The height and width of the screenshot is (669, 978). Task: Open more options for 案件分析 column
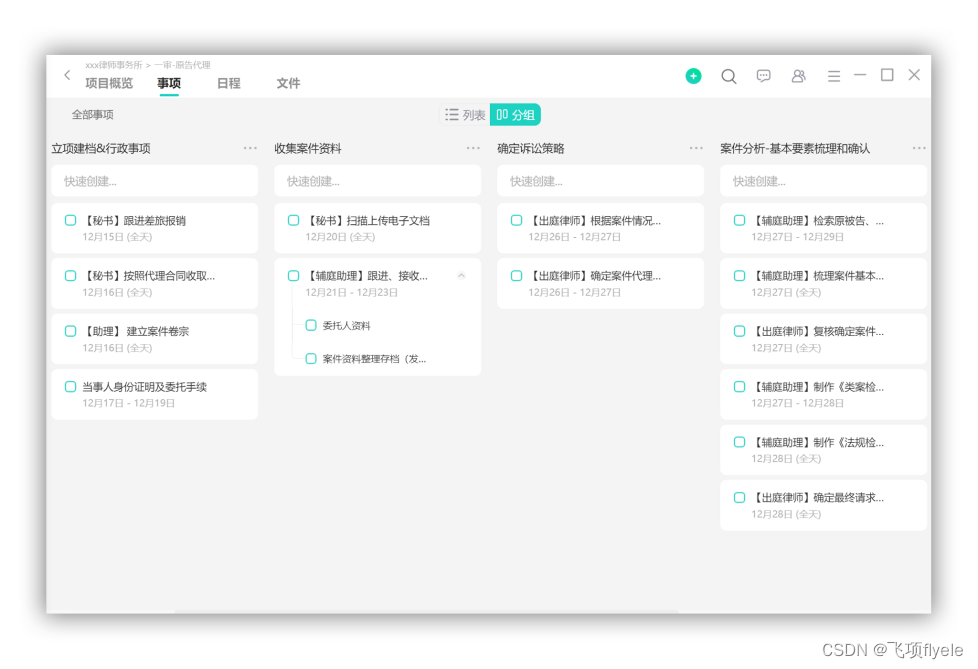pyautogui.click(x=919, y=148)
